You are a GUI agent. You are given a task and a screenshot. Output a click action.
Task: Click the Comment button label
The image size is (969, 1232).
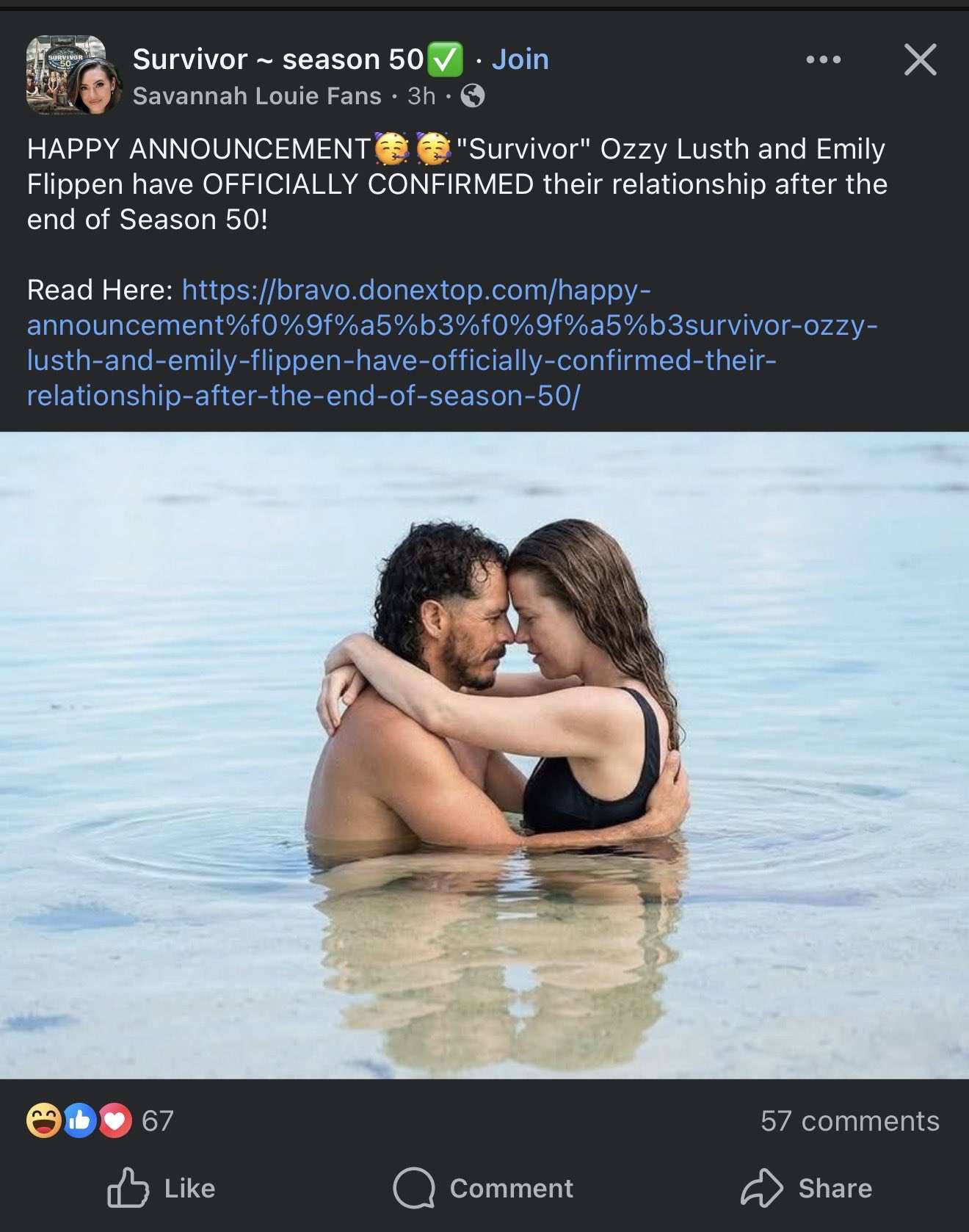click(511, 1188)
